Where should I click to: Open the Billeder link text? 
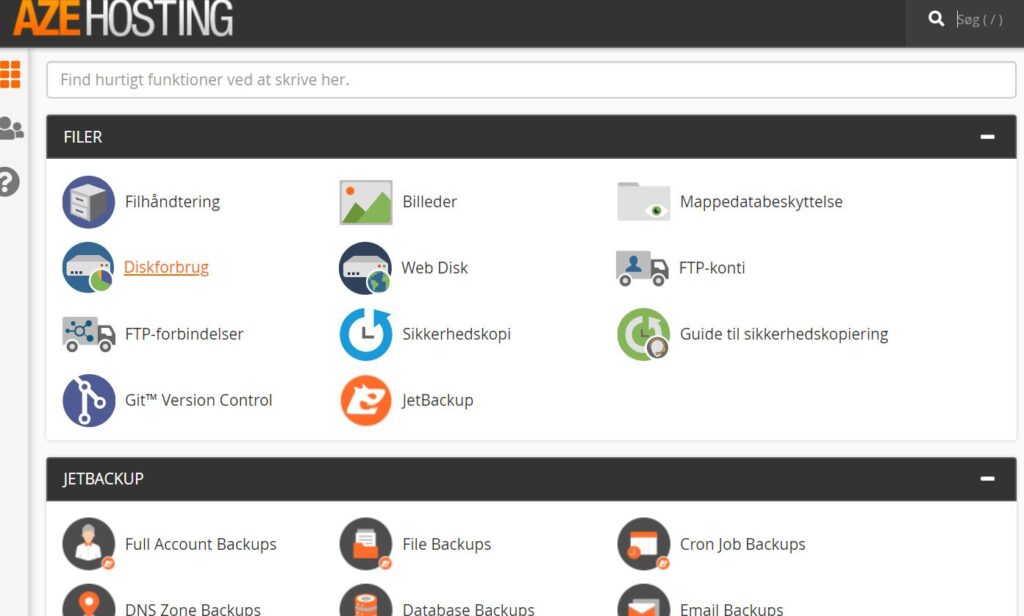(430, 202)
